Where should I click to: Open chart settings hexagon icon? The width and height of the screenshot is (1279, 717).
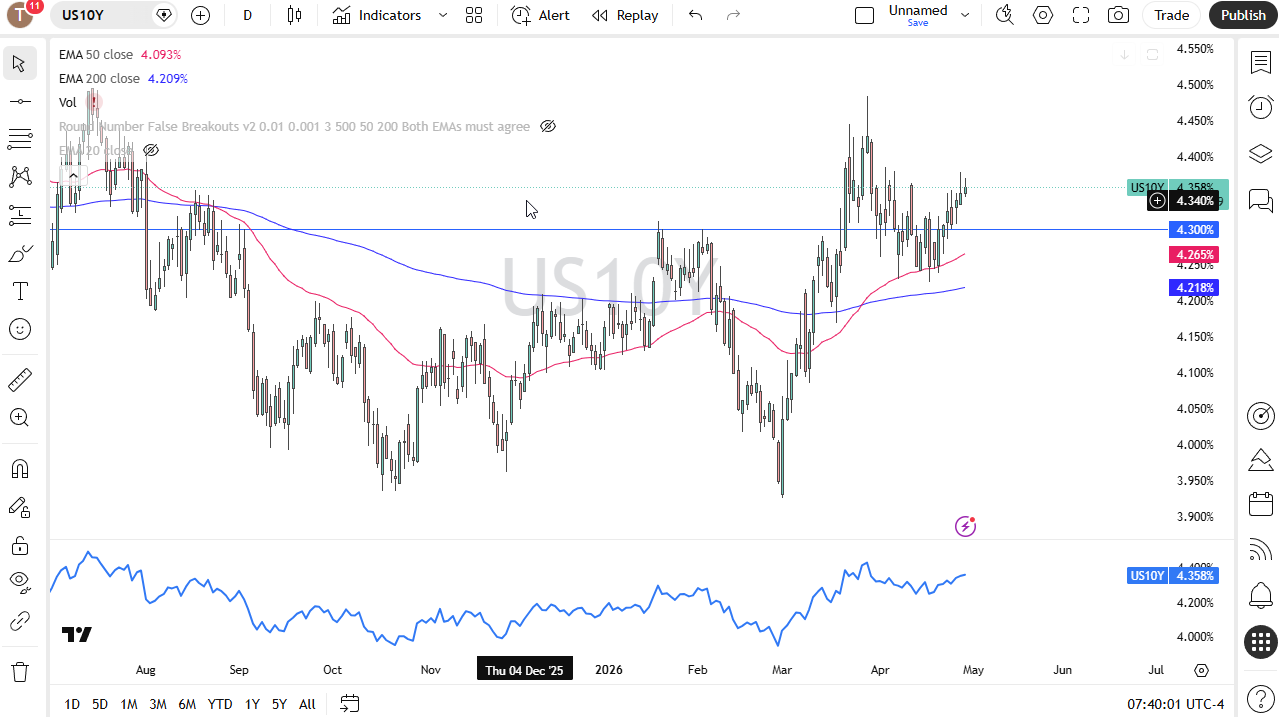point(1043,15)
